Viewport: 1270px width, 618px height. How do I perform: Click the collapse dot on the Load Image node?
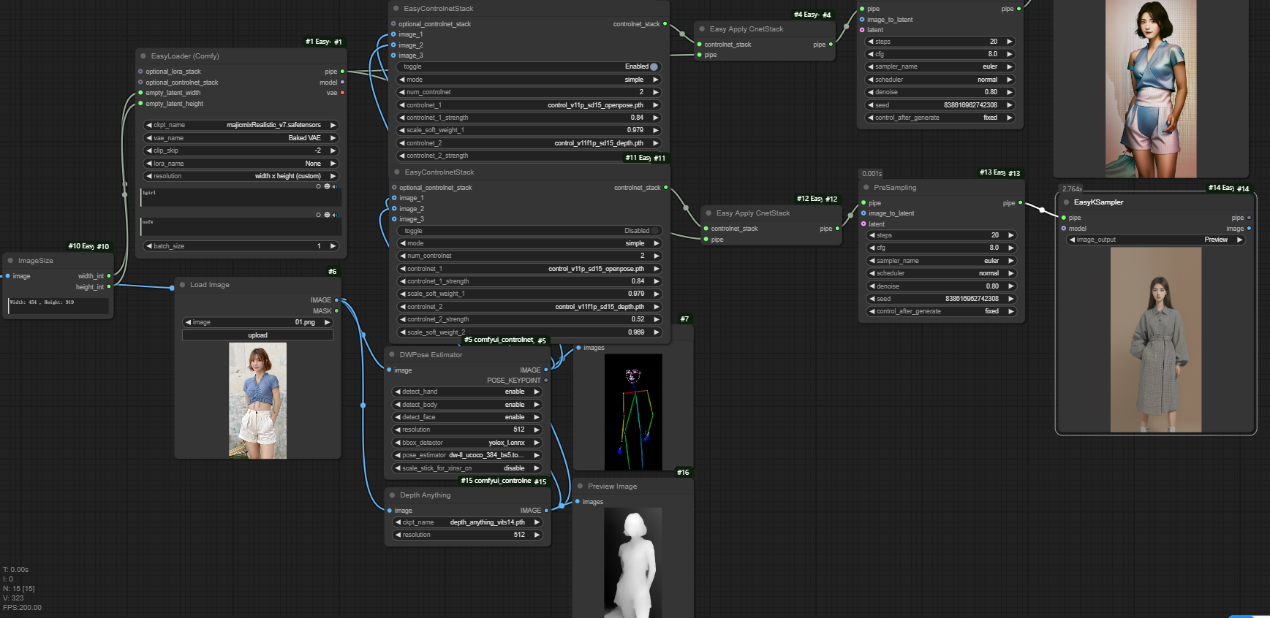(183, 285)
